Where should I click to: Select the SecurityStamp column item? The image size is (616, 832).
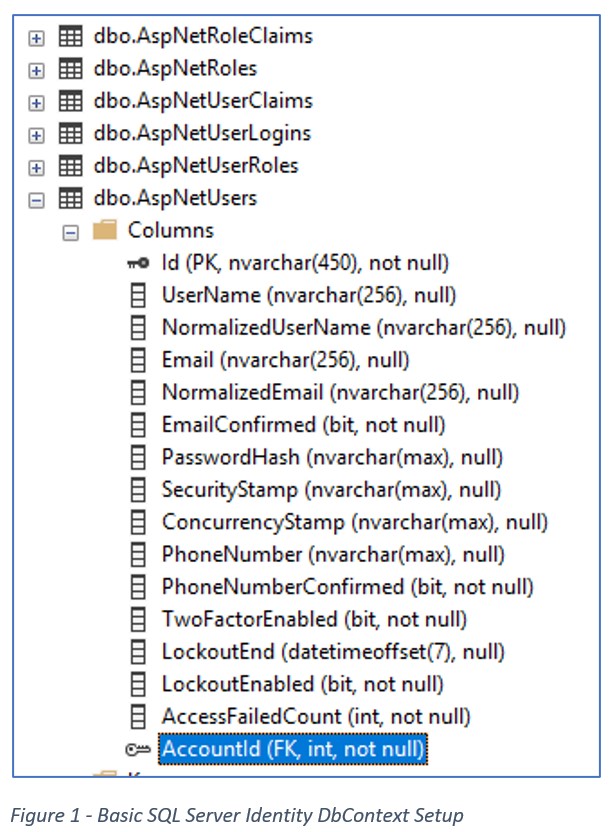tap(331, 490)
